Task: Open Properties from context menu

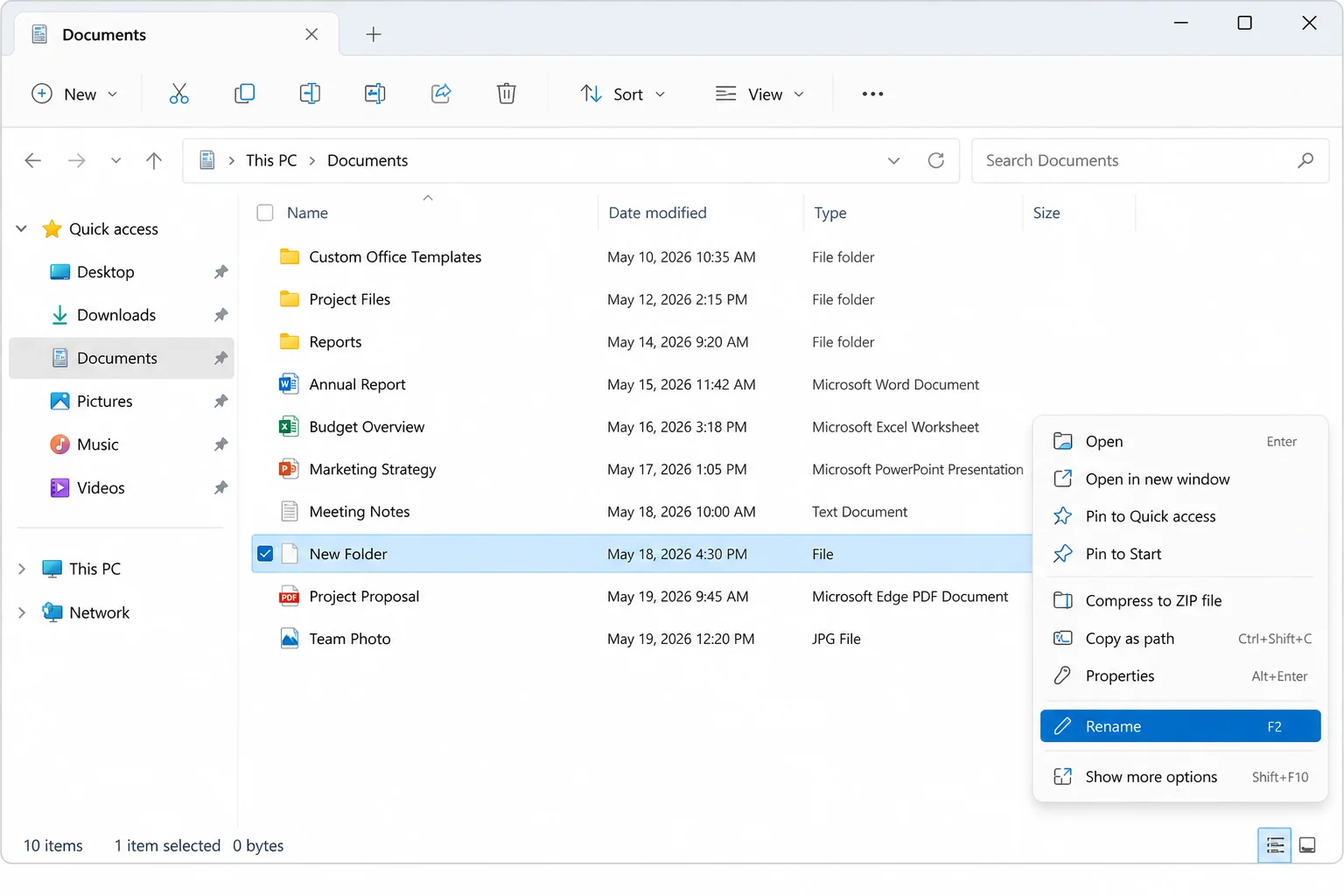Action: pos(1180,675)
